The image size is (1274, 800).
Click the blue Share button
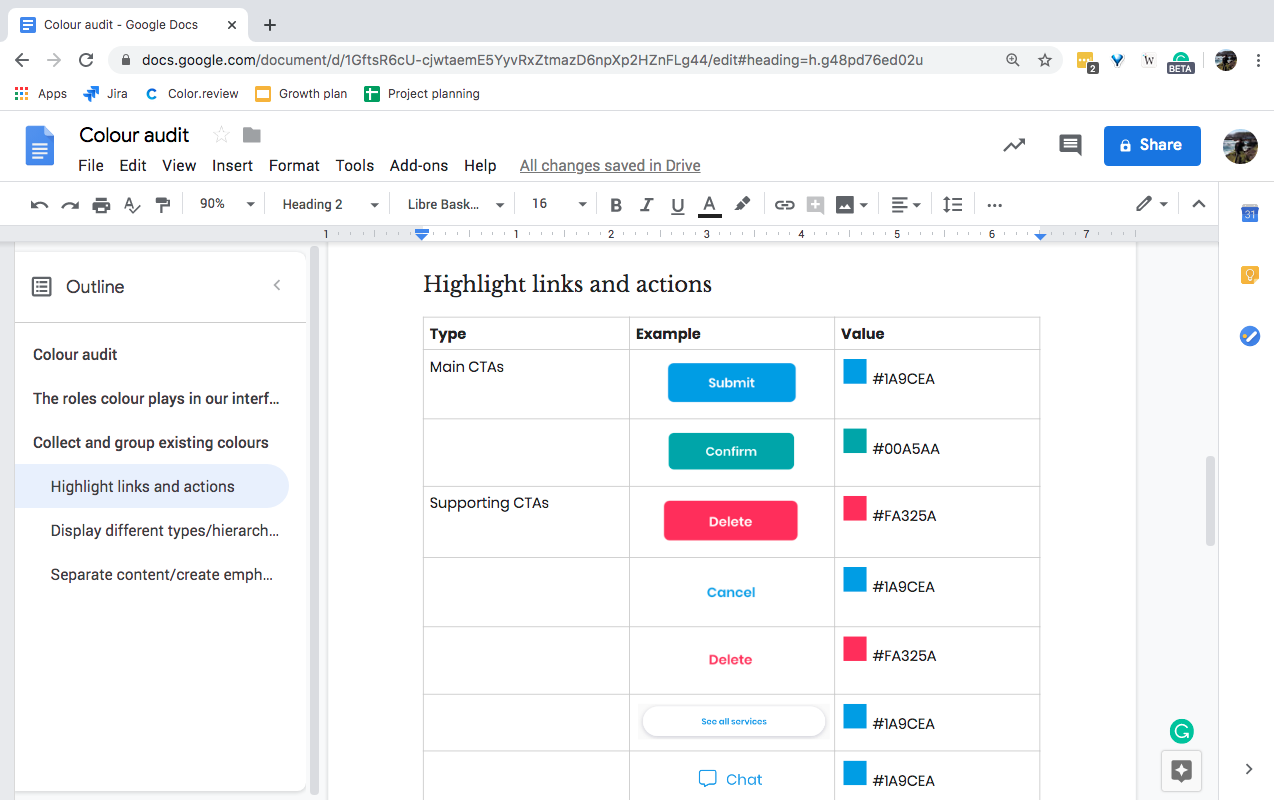tap(1152, 145)
